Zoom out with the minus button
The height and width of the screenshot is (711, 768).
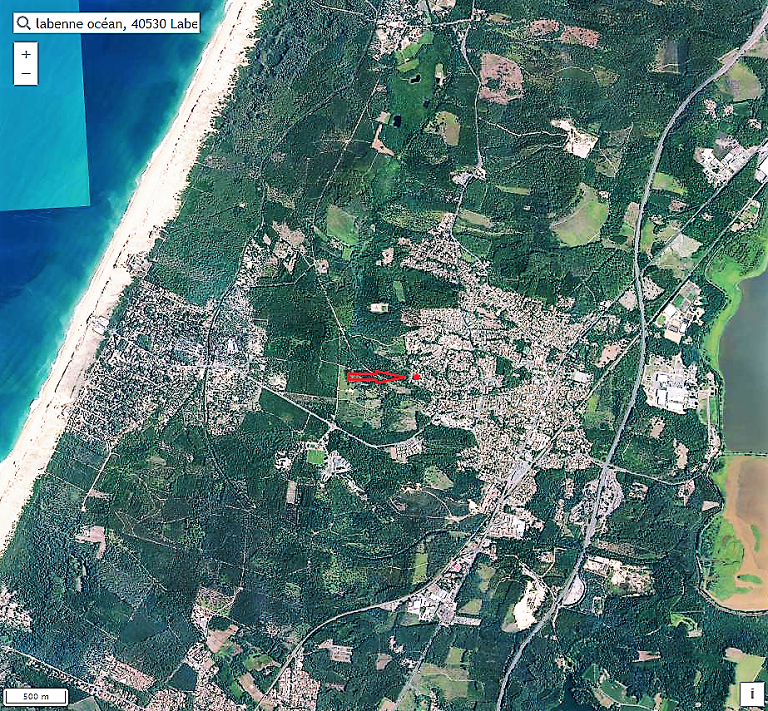pos(26,74)
